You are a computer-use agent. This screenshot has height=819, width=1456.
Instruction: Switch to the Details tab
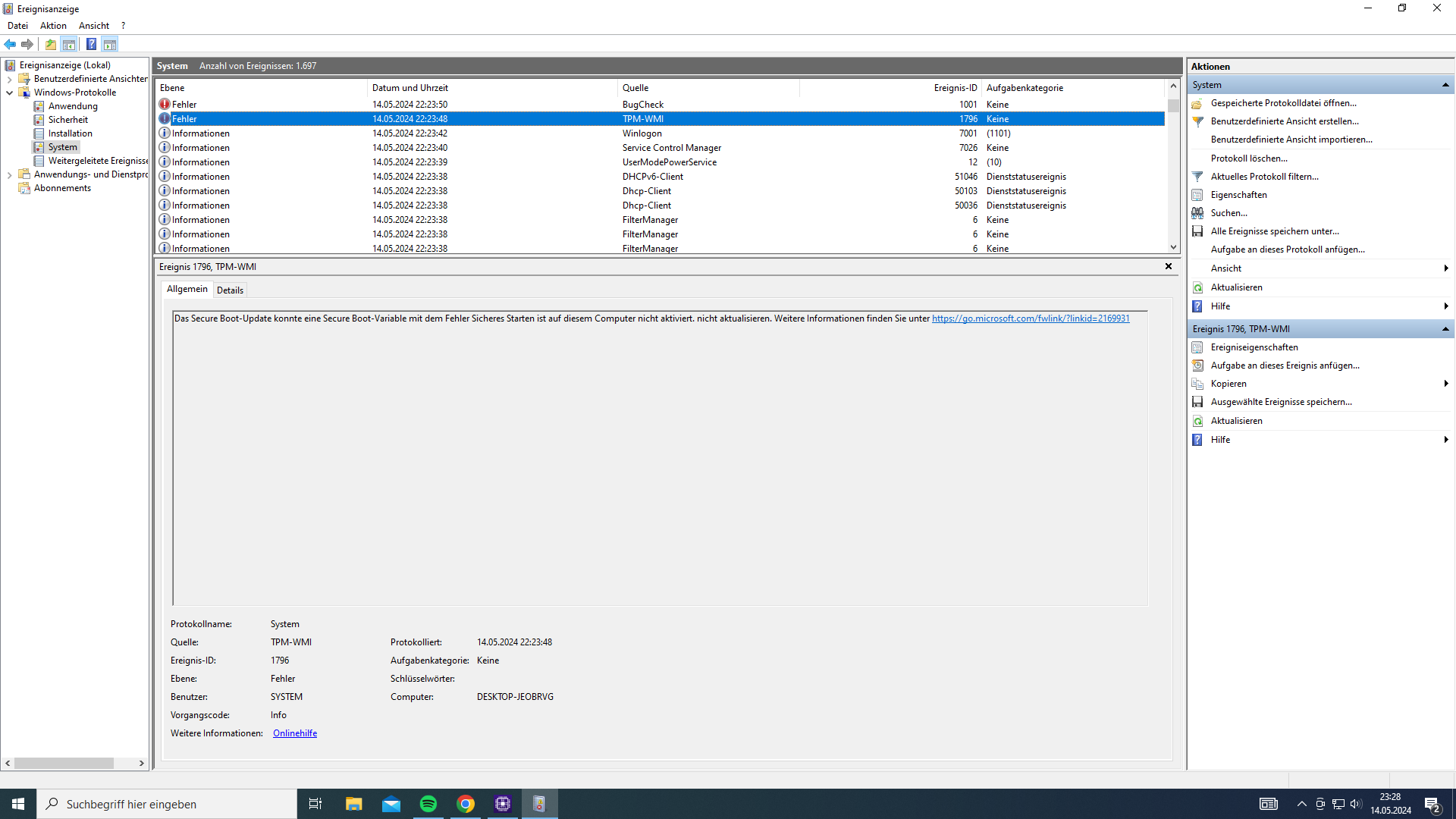pos(230,290)
